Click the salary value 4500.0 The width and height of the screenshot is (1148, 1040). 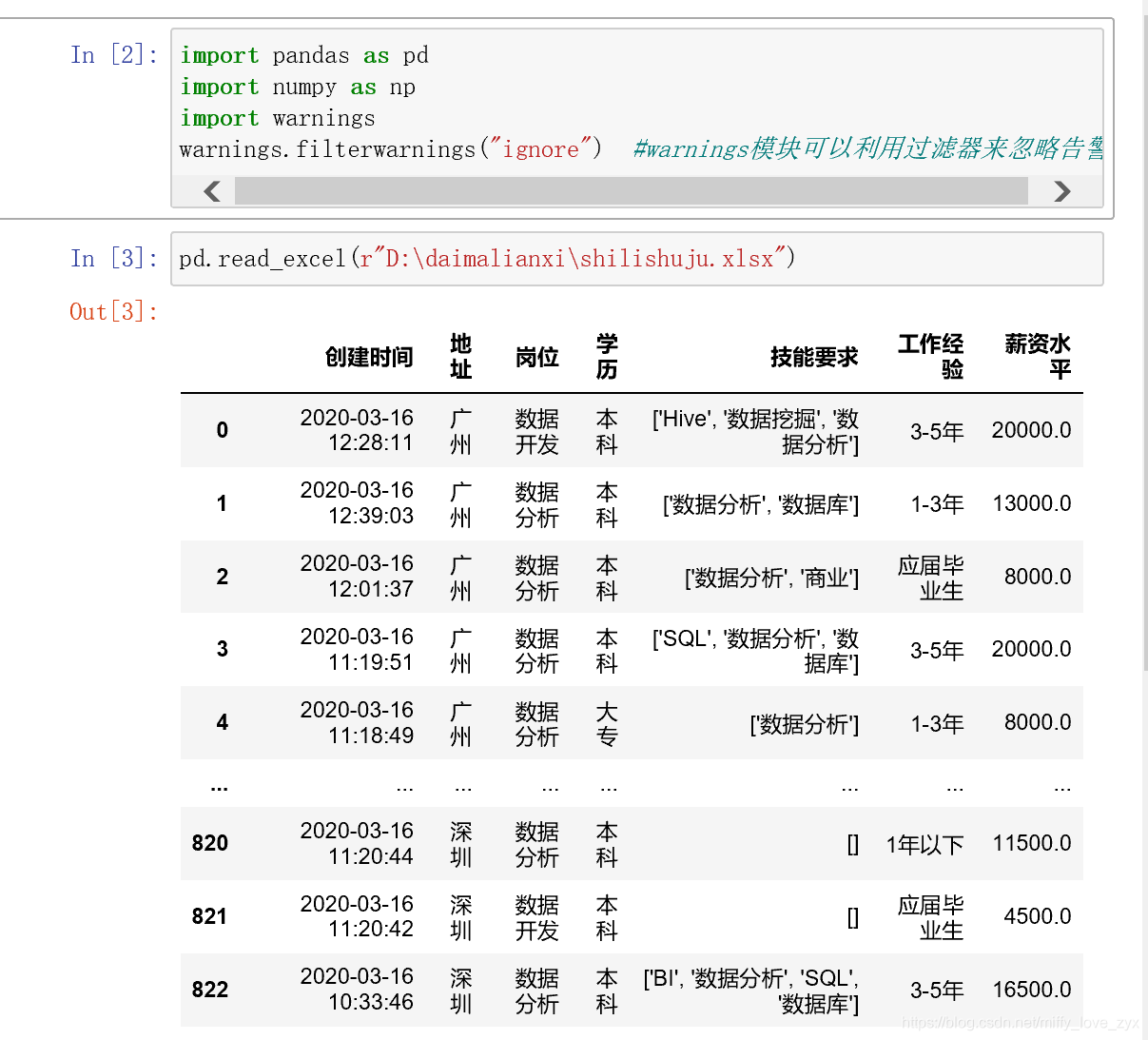point(1038,916)
